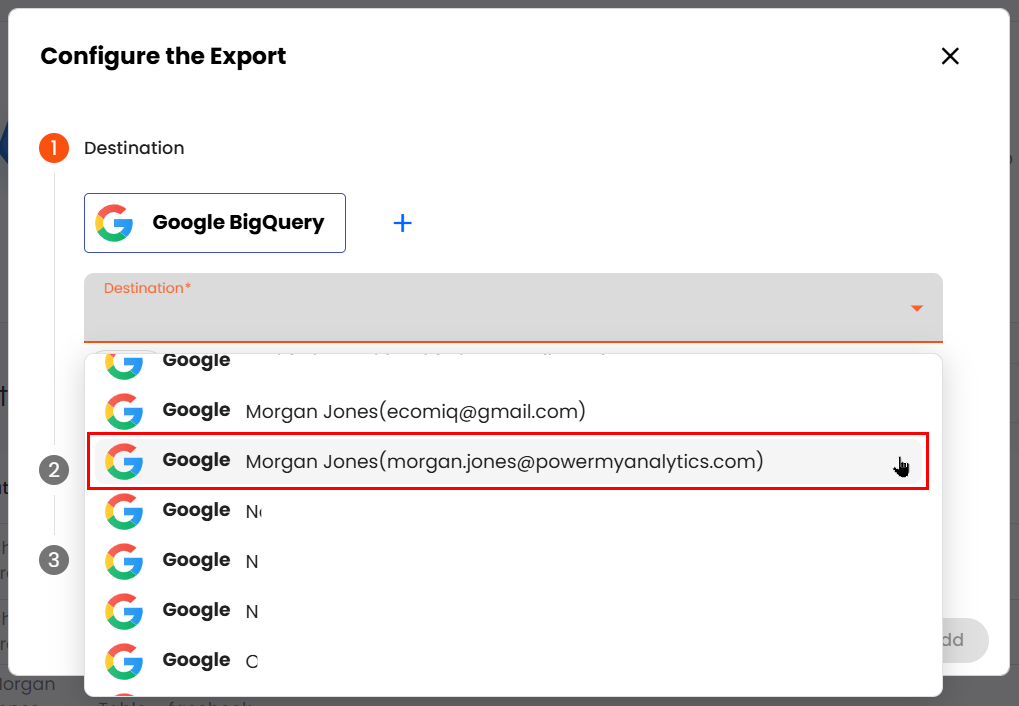Screen dimensions: 1019x706
Task: Pick the truncated option beginning with 'C'
Action: 252,661
